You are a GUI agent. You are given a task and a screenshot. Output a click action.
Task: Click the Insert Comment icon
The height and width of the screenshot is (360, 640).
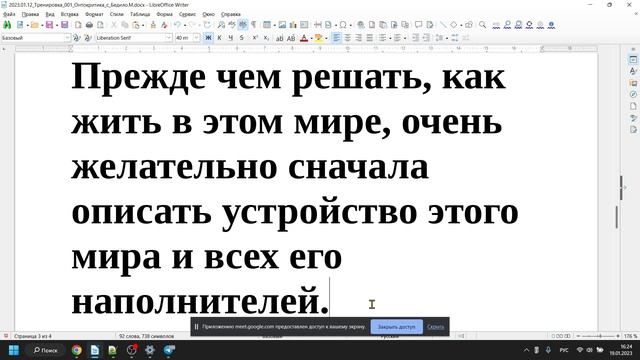click(418, 25)
